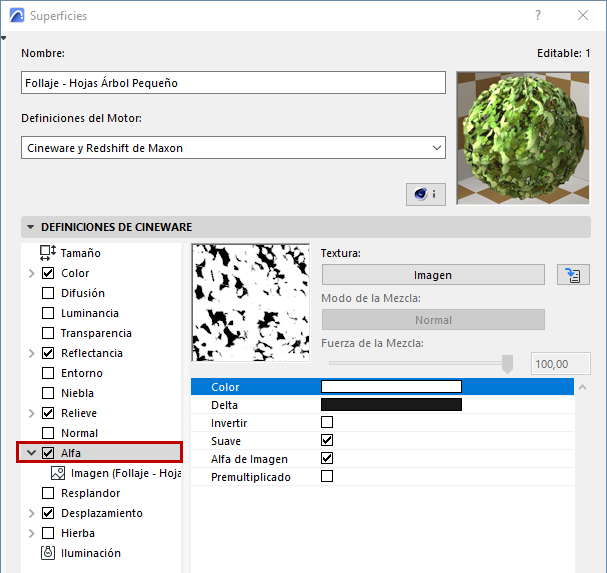Enable the Entorno channel checkbox
Screen dimensions: 607x573
coord(48,373)
